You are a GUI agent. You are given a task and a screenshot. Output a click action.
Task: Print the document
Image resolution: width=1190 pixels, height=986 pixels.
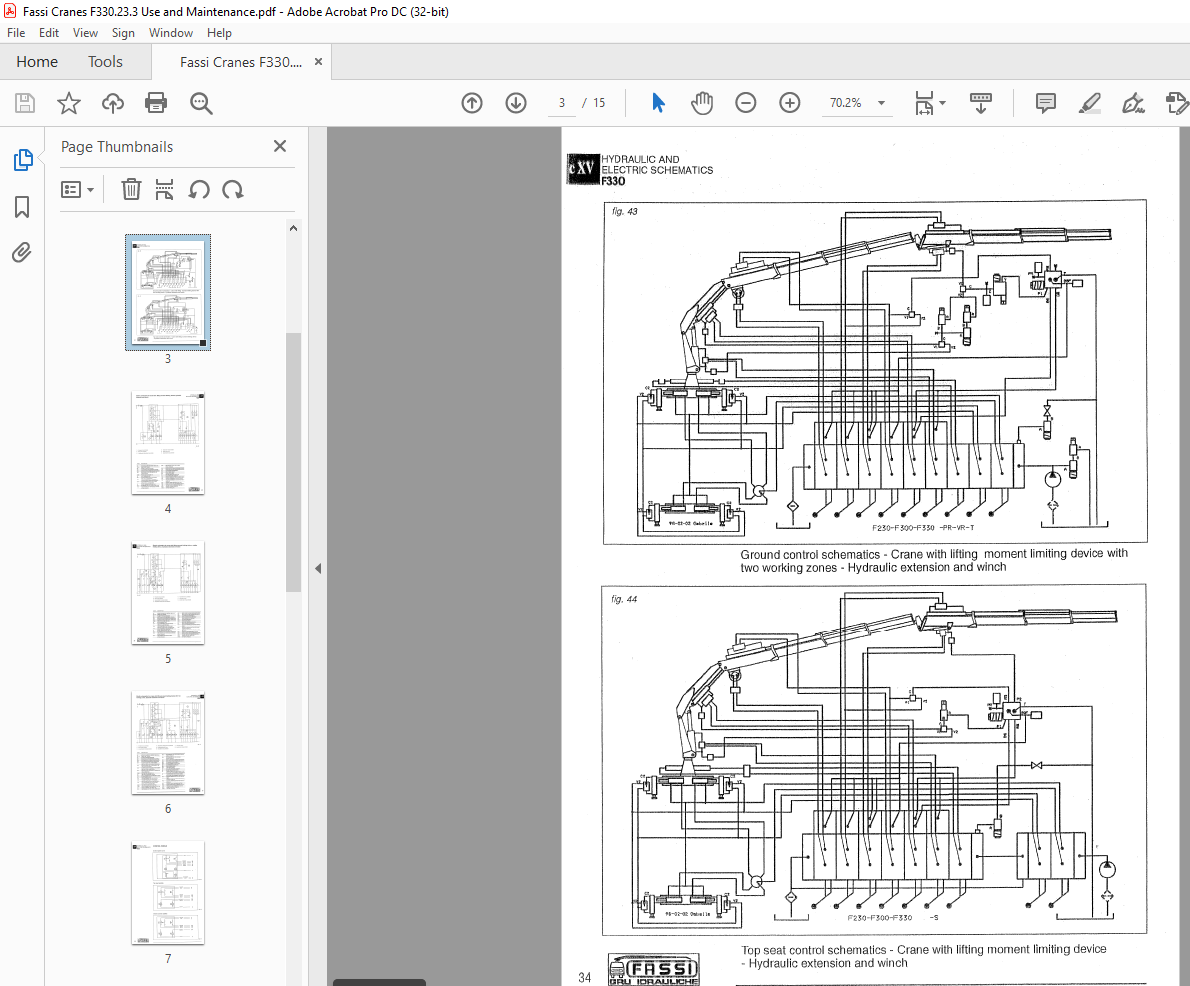point(156,102)
